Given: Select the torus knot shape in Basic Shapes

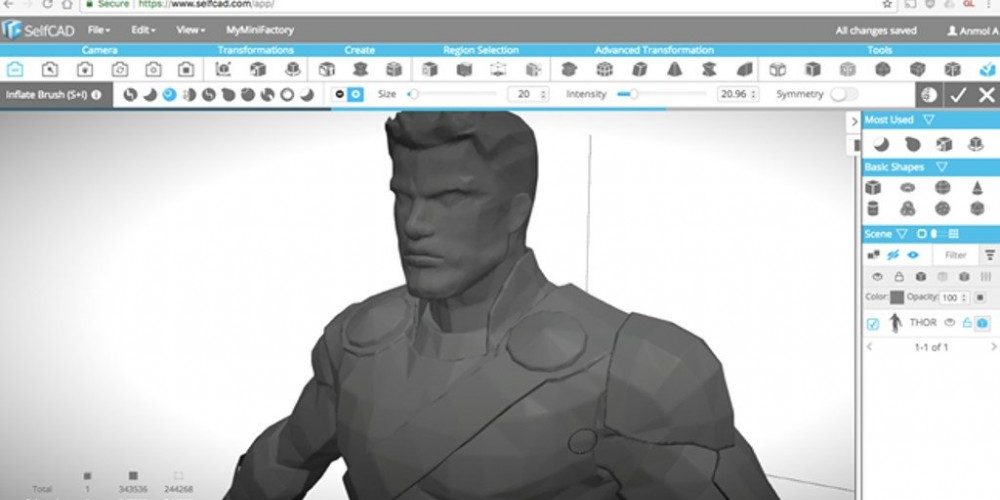Looking at the screenshot, I should [x=908, y=209].
